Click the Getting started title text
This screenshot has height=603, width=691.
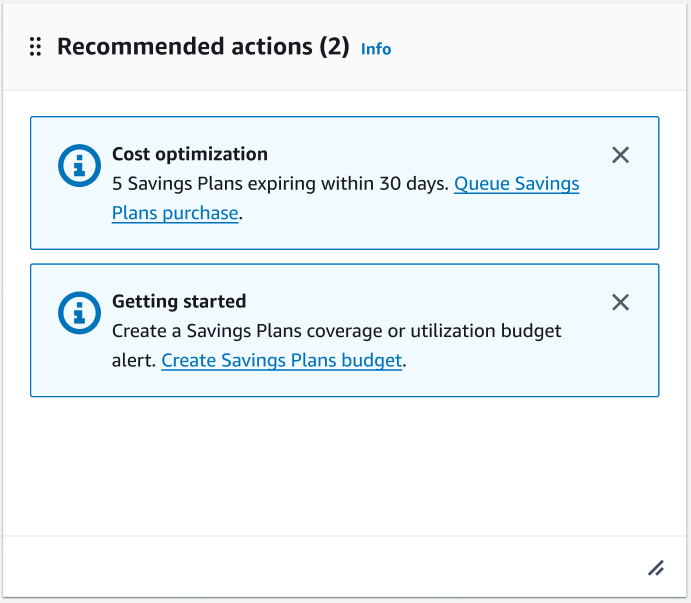(179, 302)
